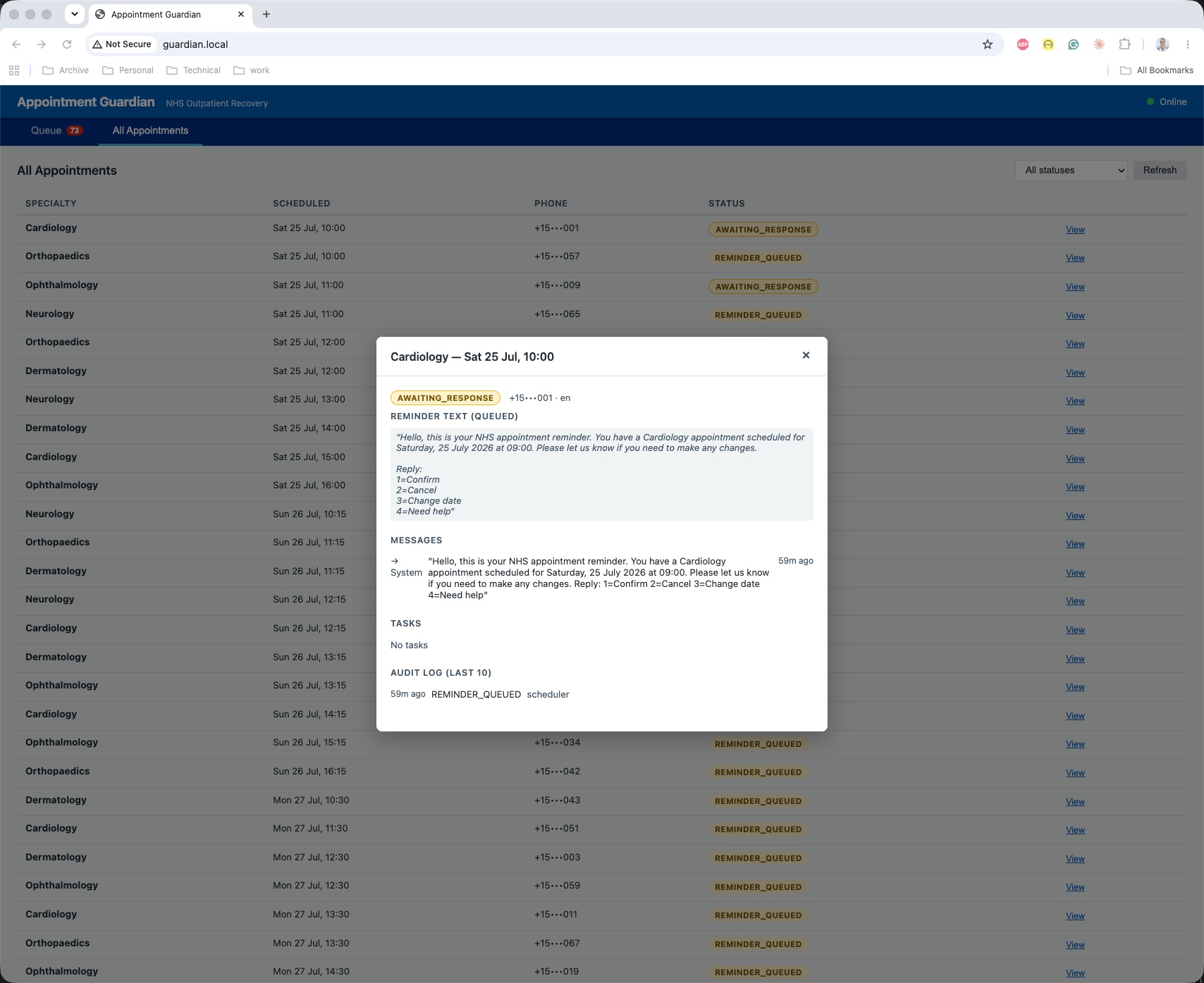Open the work bookmarks folder
Image resolution: width=1204 pixels, height=983 pixels.
tap(252, 70)
